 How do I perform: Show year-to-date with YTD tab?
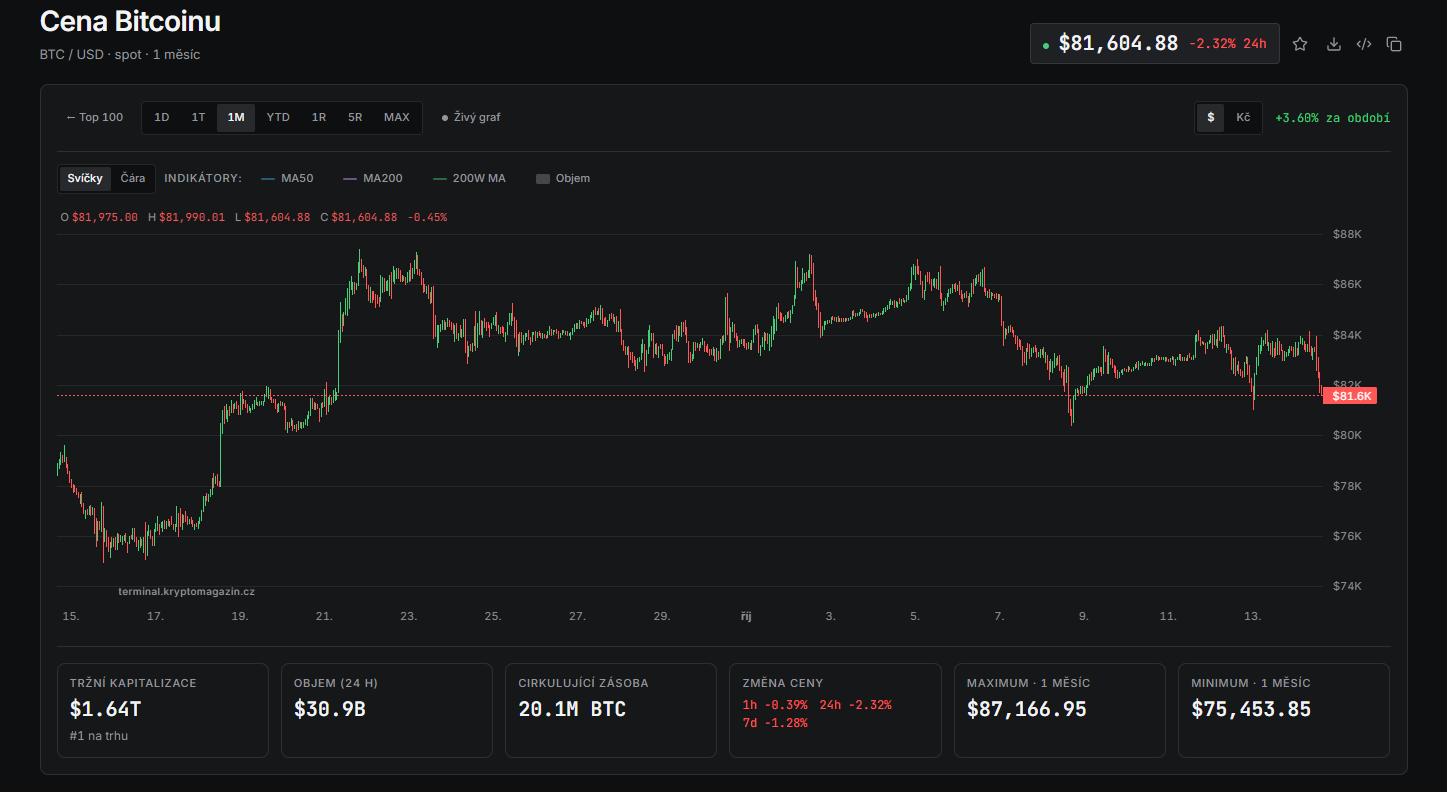click(x=278, y=117)
